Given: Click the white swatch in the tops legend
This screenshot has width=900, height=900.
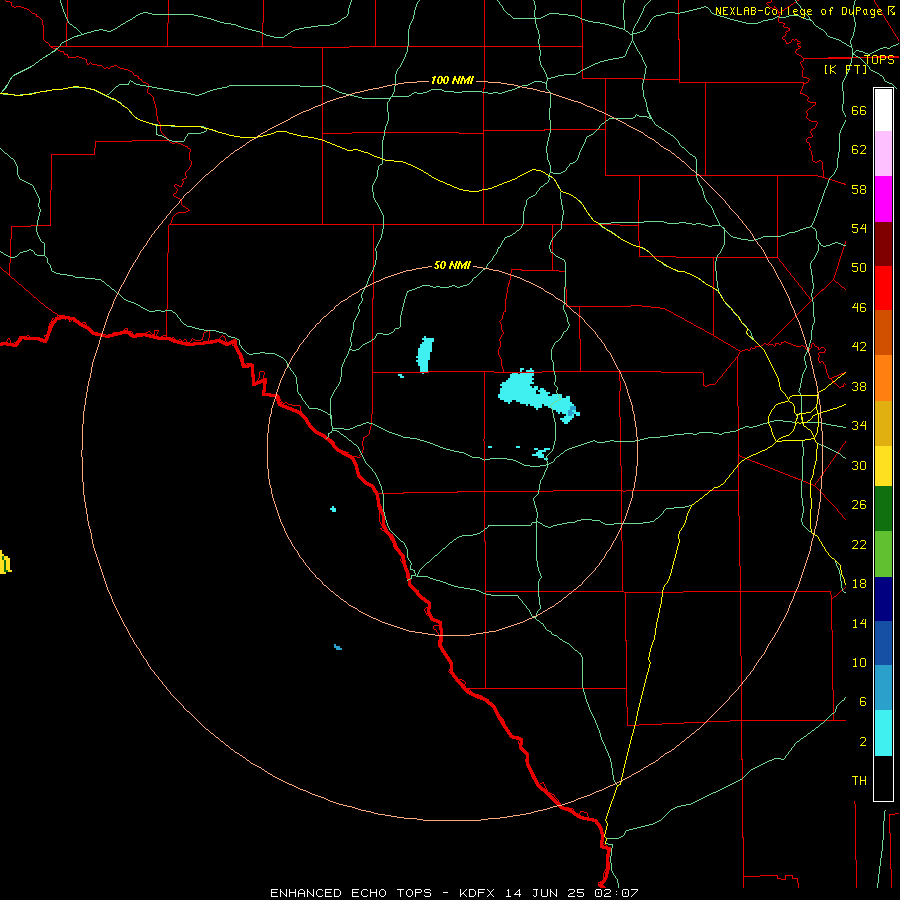Looking at the screenshot, I should [883, 110].
